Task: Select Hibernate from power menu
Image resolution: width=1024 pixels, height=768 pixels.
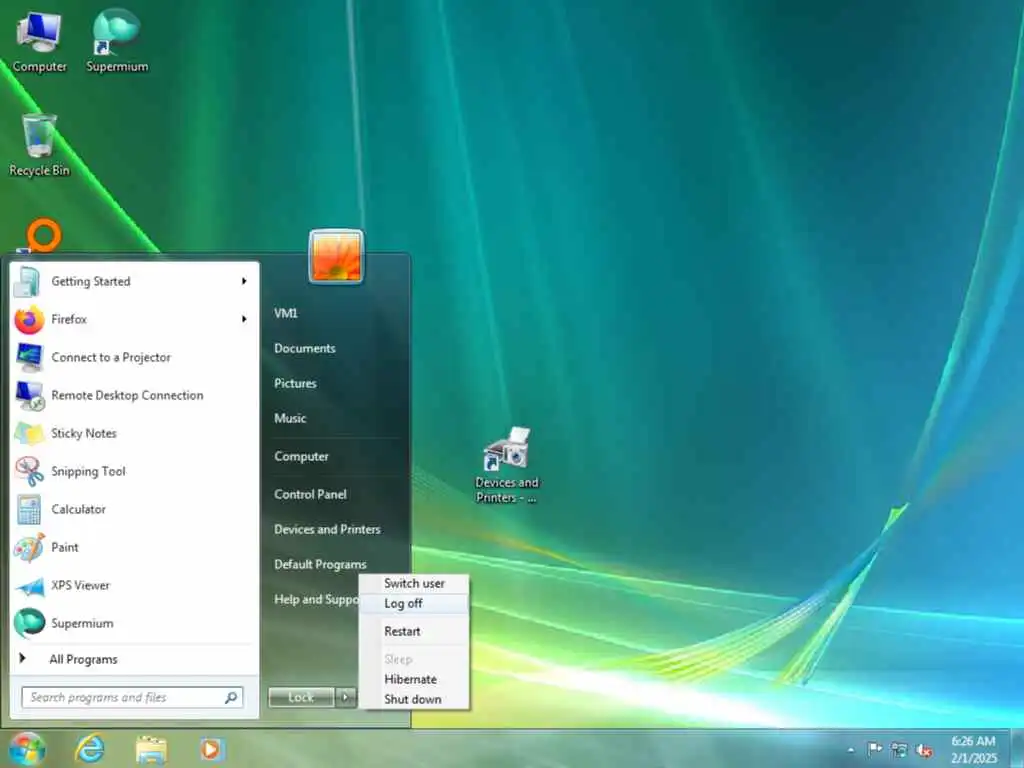Action: click(x=414, y=679)
